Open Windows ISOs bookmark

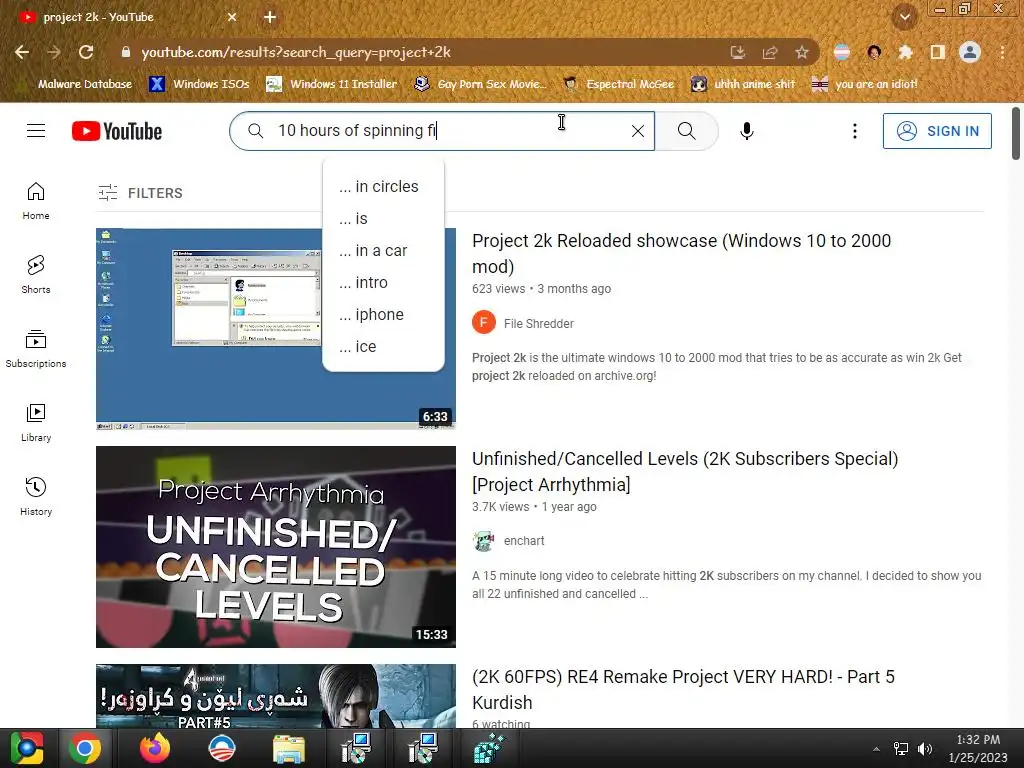[x=199, y=84]
